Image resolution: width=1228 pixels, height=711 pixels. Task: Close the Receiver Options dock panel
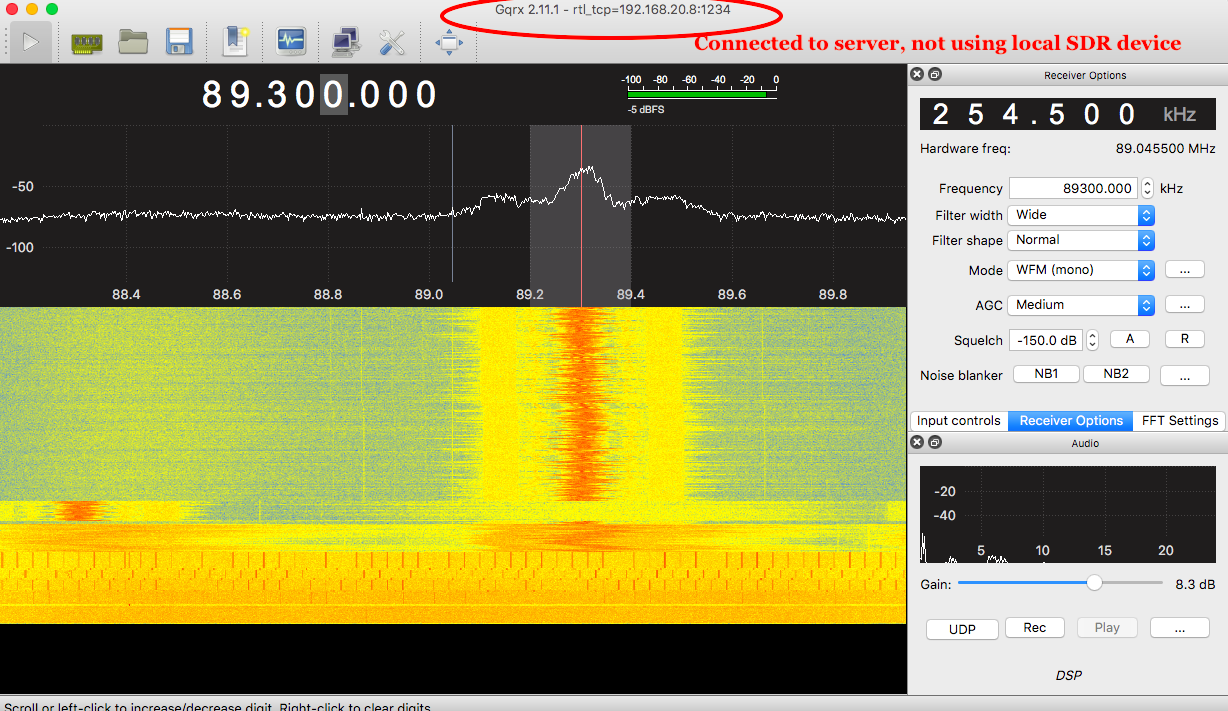[x=917, y=75]
